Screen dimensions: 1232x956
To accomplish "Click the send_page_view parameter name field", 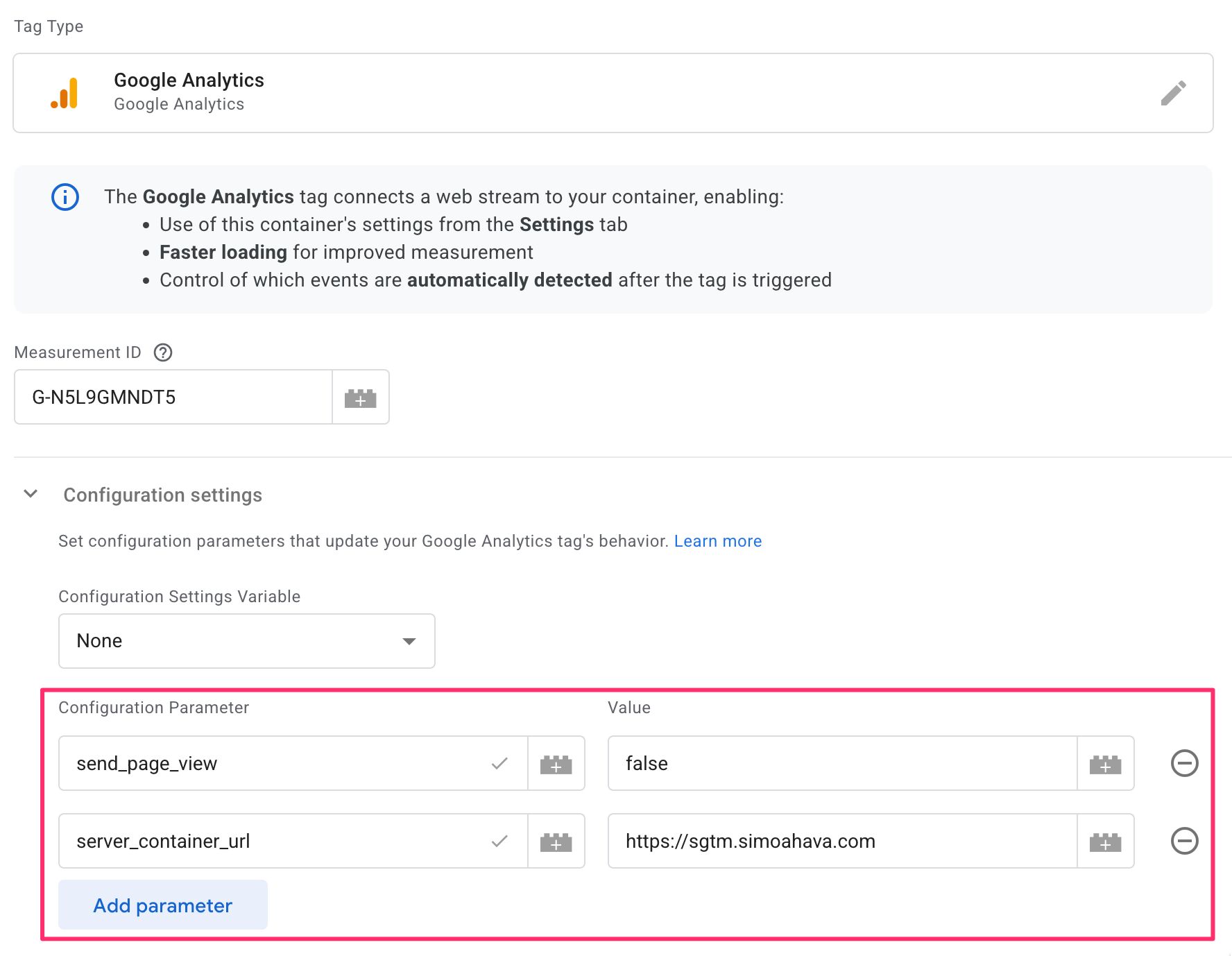I will point(293,764).
